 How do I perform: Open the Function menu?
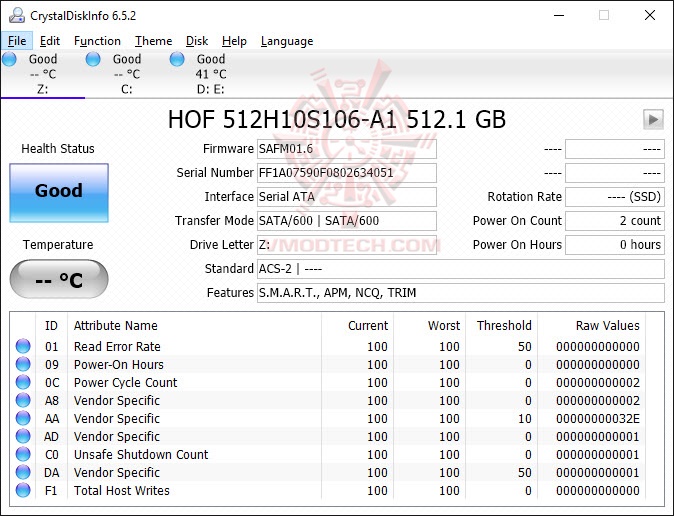pos(97,41)
